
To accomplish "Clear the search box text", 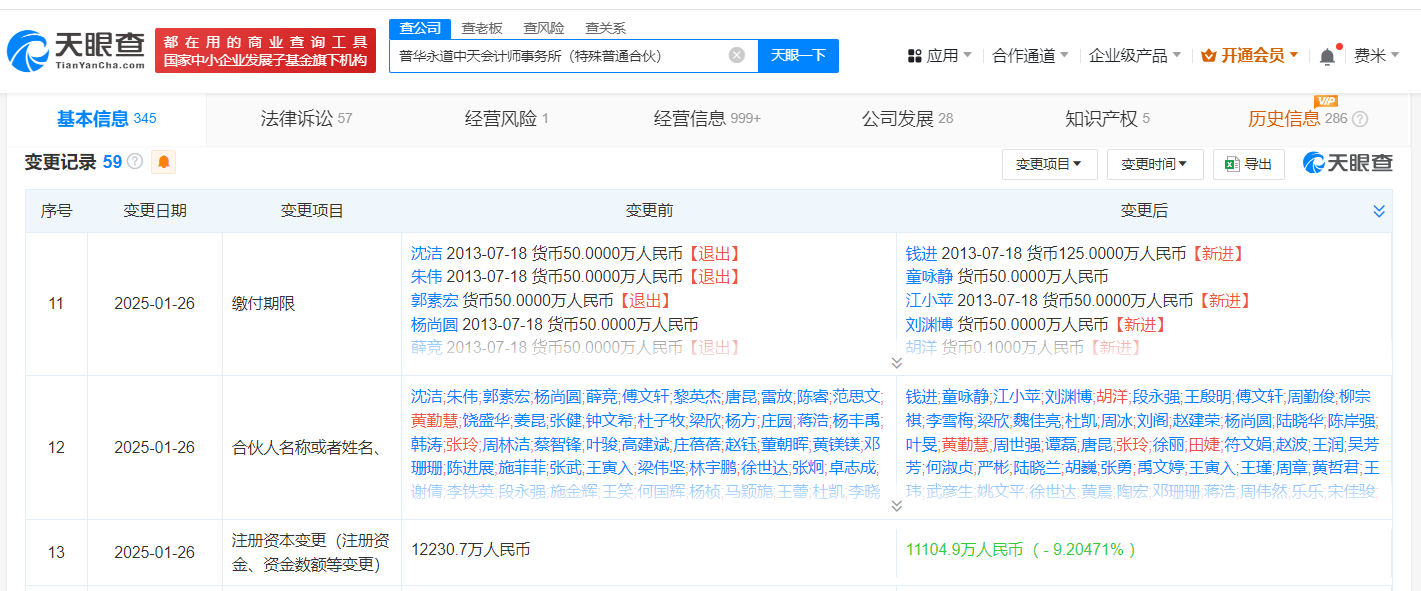I will pyautogui.click(x=737, y=55).
